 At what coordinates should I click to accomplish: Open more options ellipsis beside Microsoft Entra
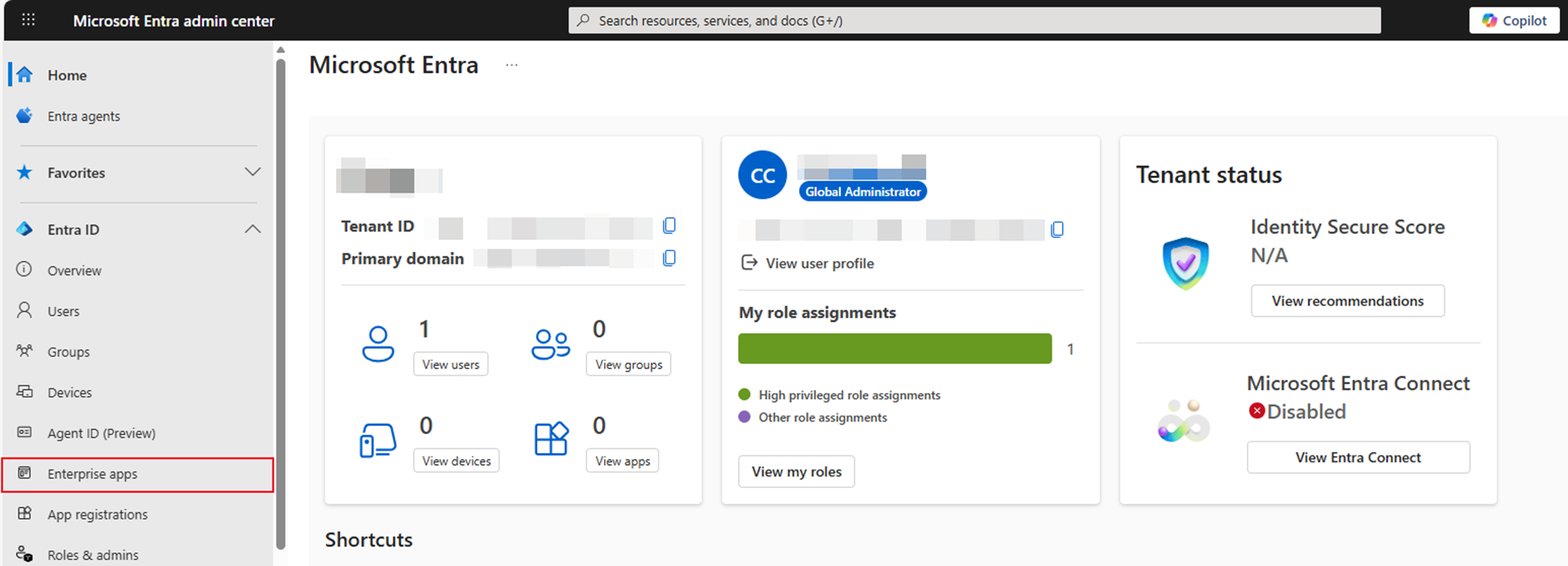[x=512, y=65]
